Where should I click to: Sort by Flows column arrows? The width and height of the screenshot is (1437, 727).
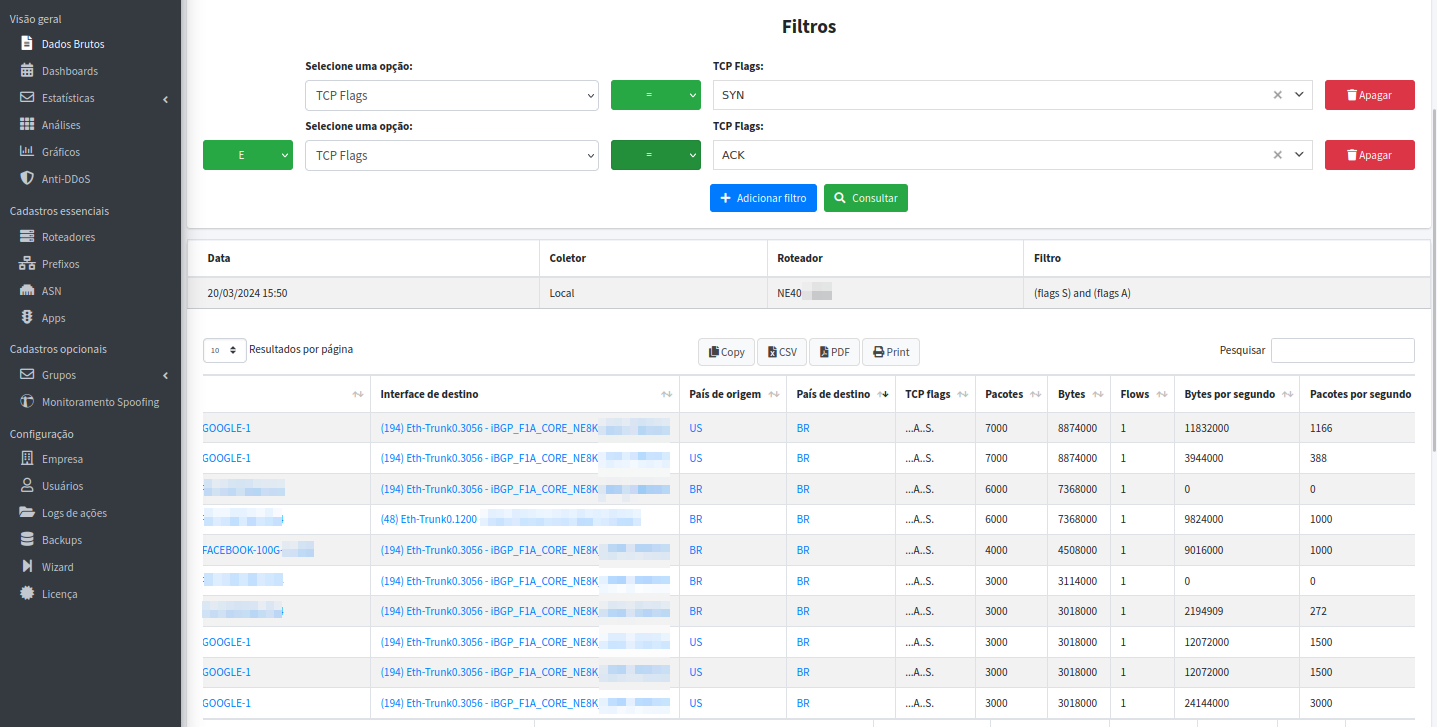[x=1162, y=395]
